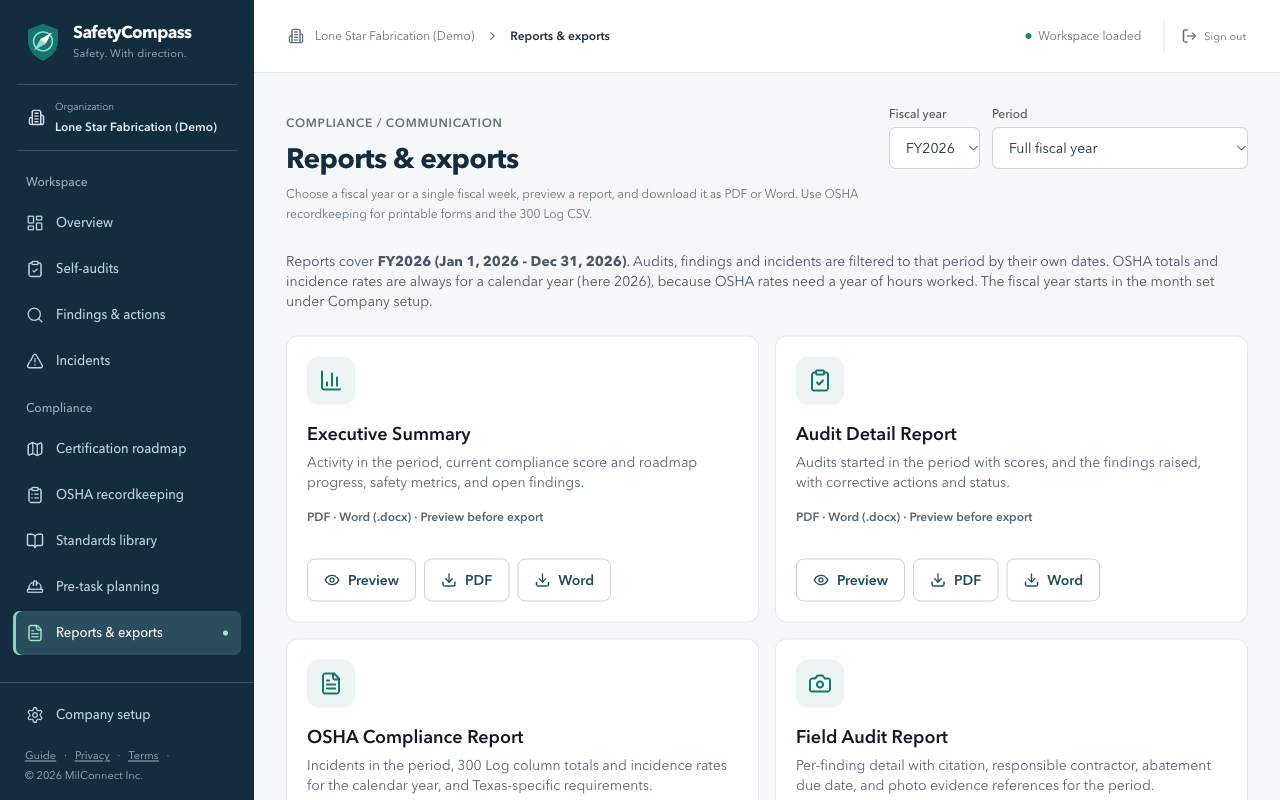Click the Executive Summary bar chart icon
Screen dimensions: 1280x800
(x=331, y=381)
